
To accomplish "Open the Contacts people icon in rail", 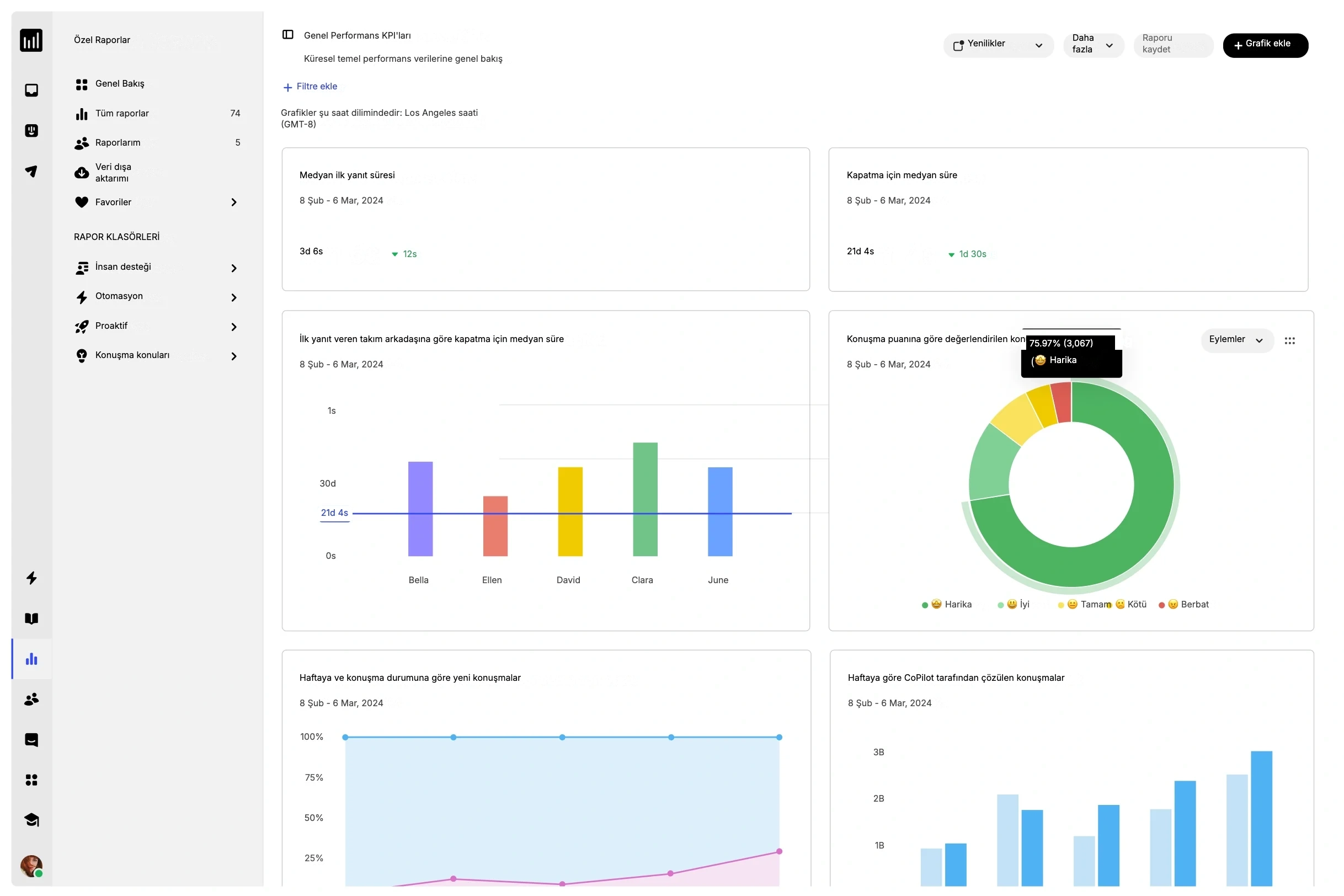I will 31,699.
